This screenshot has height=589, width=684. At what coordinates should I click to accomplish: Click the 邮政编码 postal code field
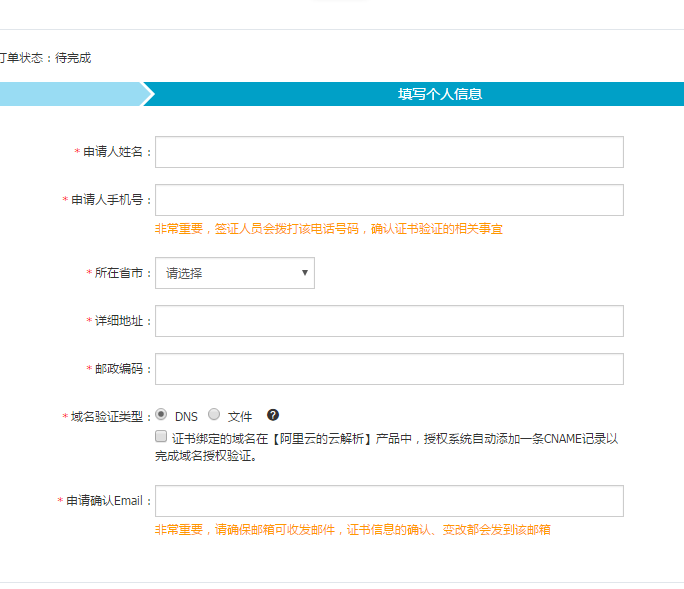pos(389,369)
